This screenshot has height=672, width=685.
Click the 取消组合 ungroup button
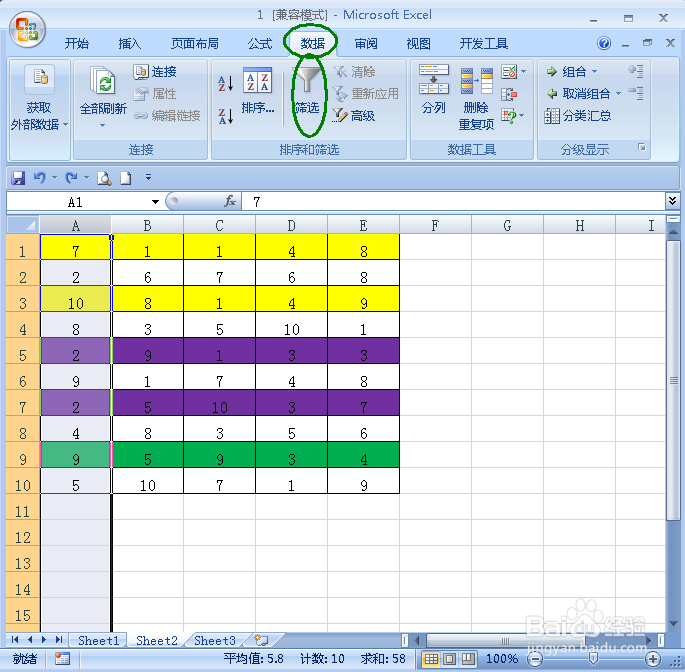point(578,94)
